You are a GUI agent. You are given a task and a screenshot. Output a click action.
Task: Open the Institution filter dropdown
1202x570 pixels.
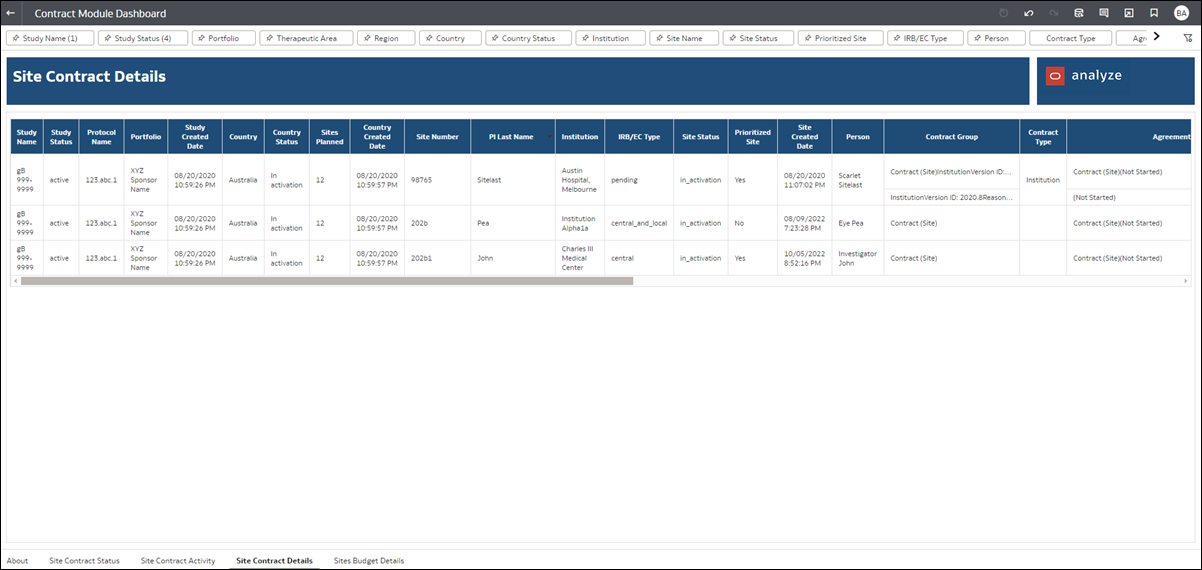coord(610,38)
